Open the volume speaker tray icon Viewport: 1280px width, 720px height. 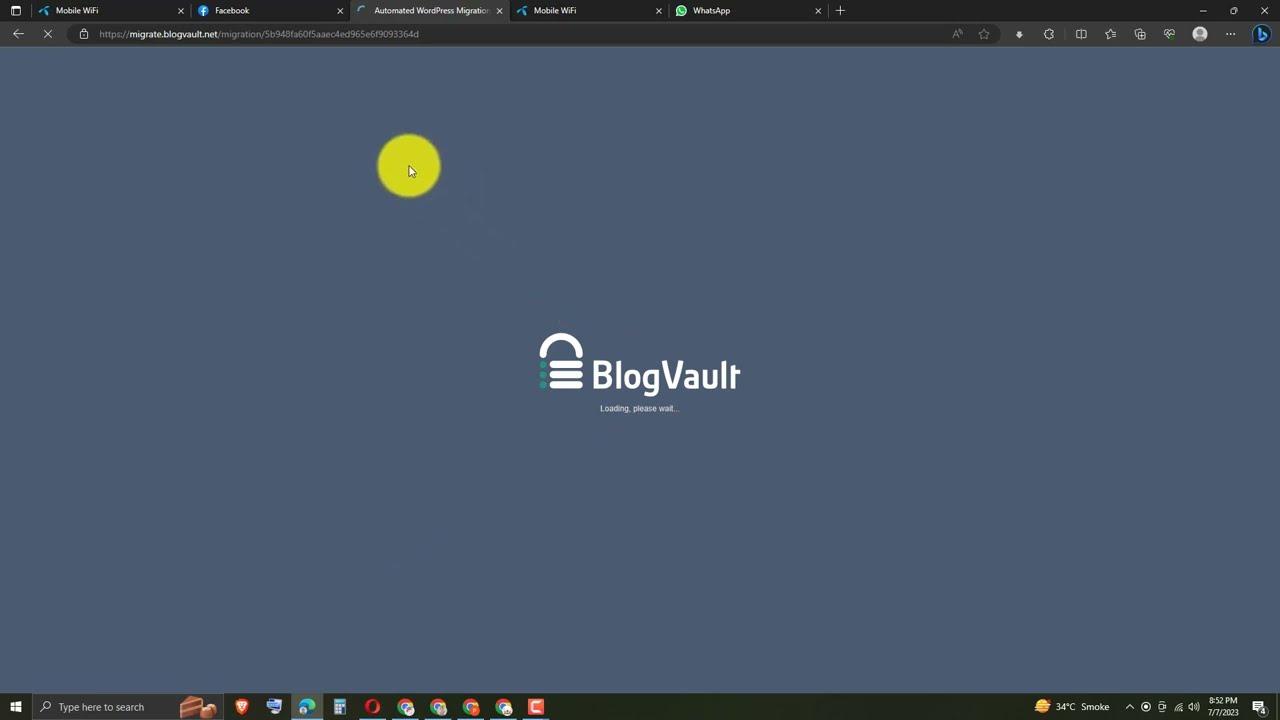[1194, 707]
